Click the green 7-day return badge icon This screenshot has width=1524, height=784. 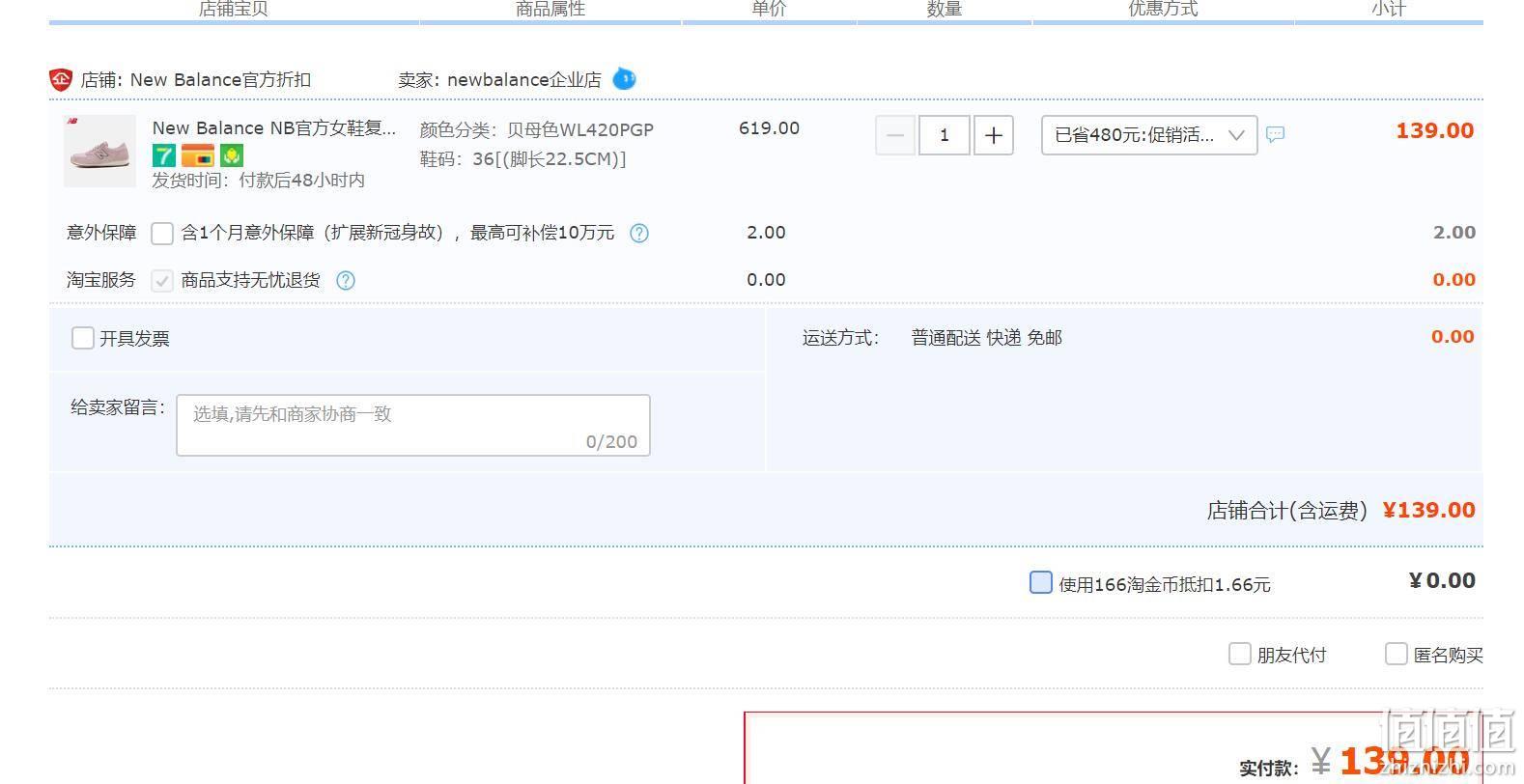pos(164,155)
